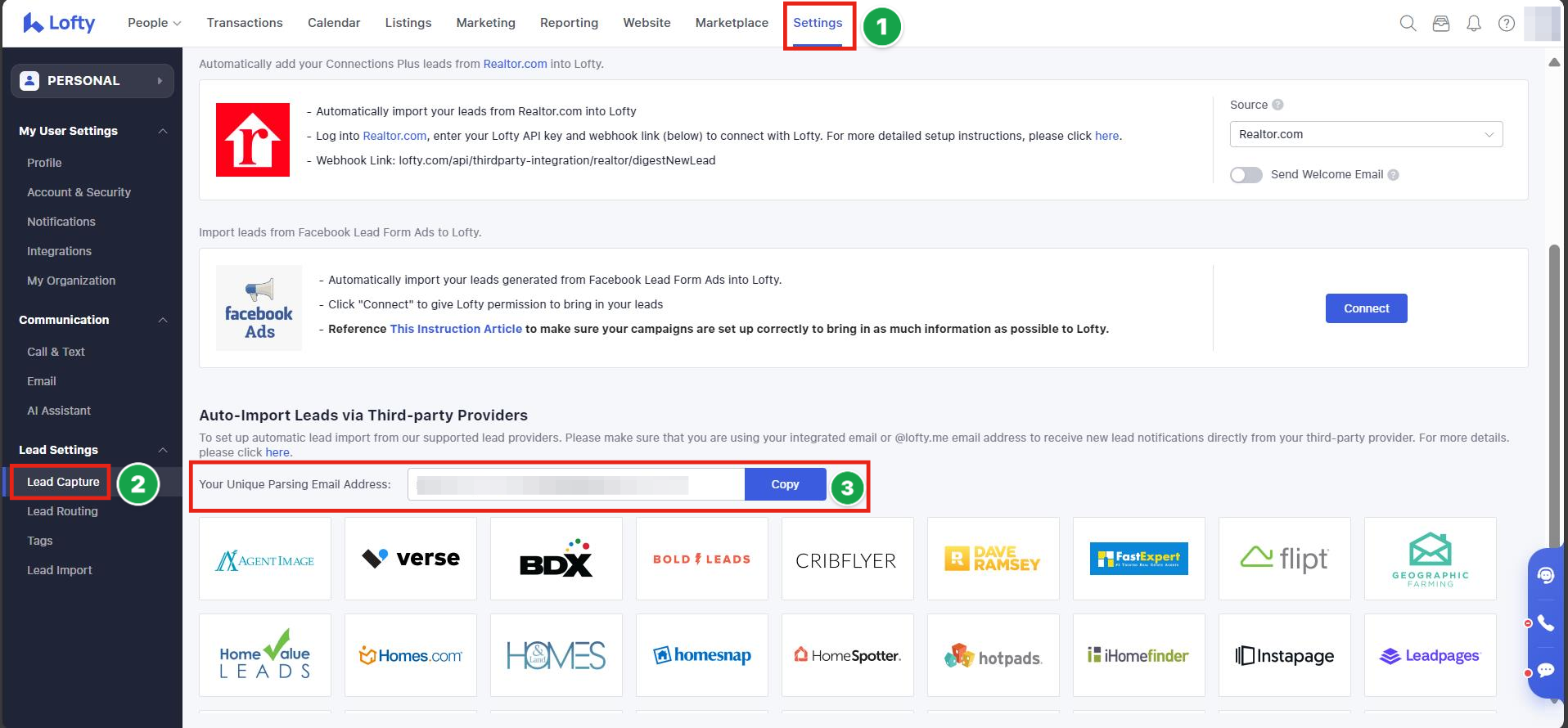Select the Homesnap provider tile
Viewport: 1568px width, 728px height.
[702, 655]
